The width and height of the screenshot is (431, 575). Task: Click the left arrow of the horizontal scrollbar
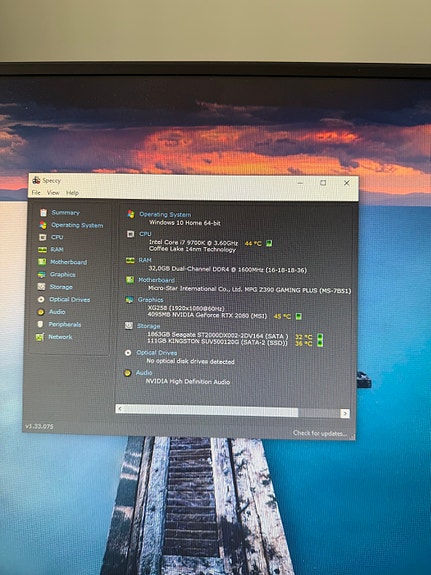click(x=120, y=409)
